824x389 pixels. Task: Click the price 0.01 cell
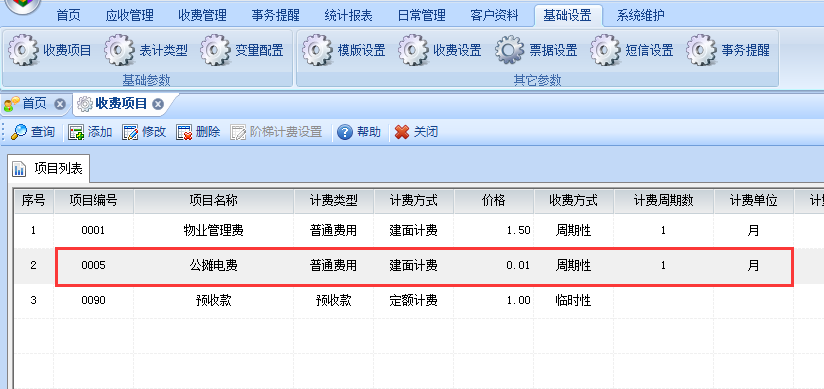coord(494,265)
